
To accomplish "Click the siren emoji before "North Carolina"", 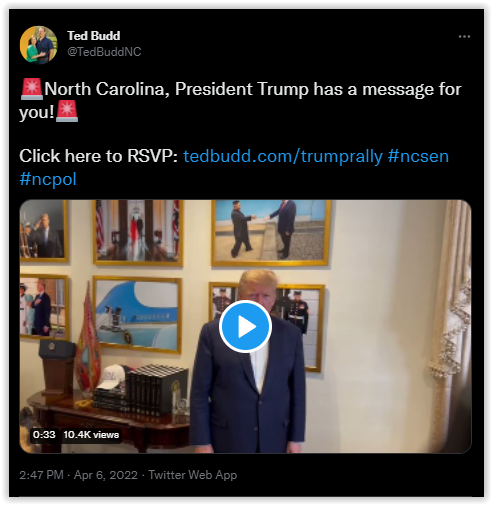I will click(32, 89).
